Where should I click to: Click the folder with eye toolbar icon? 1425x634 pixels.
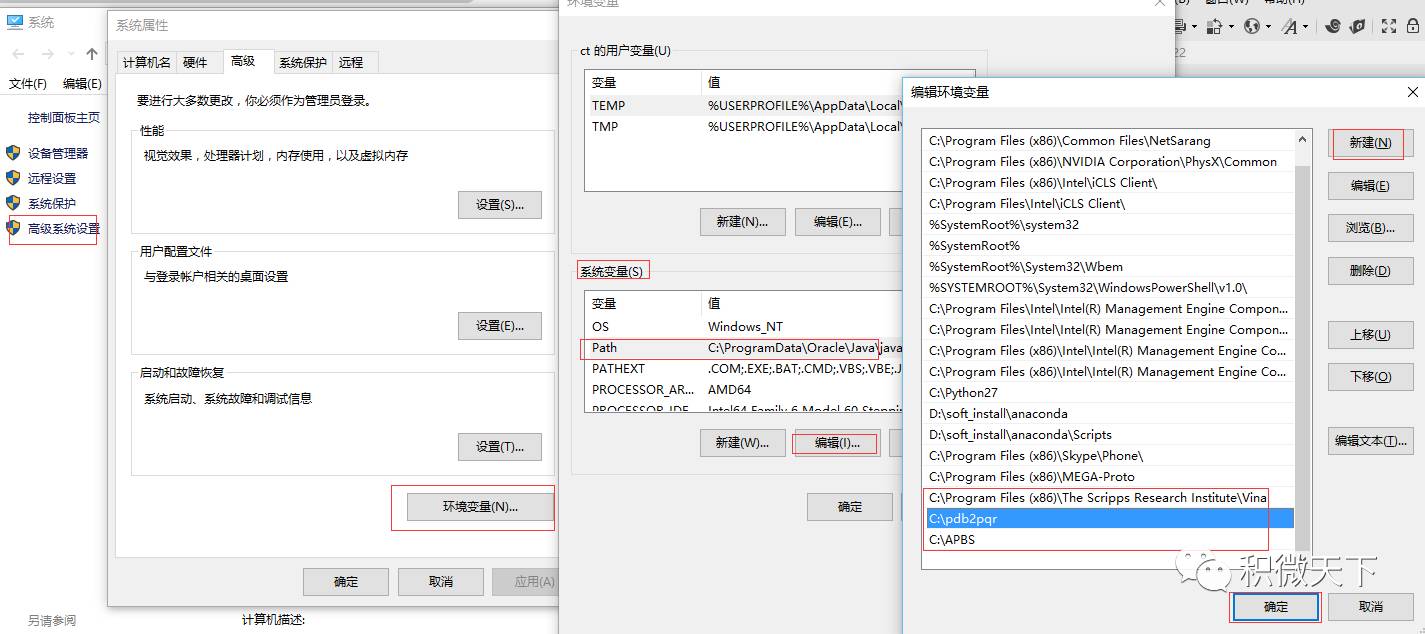(x=1358, y=26)
